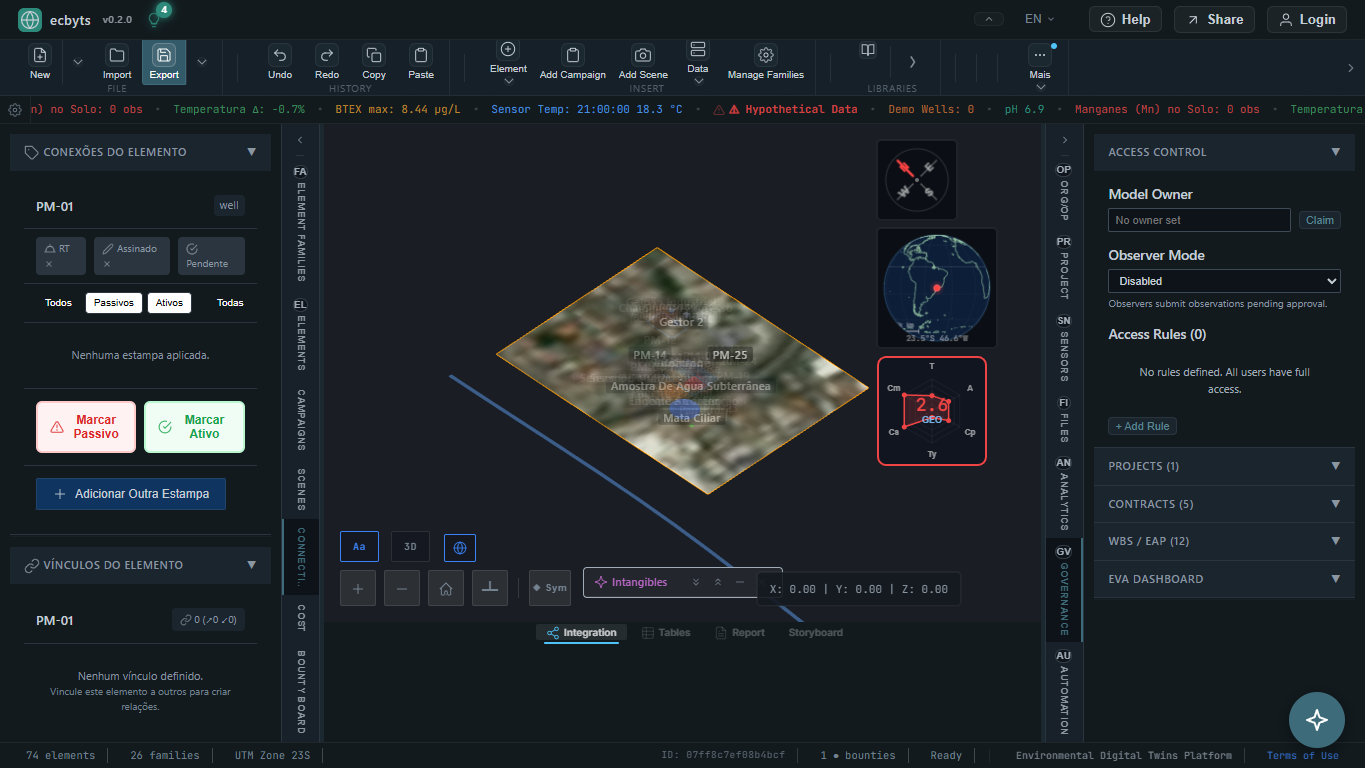Switch to the Report tab
Screen dimensions: 1365x768
(740, 633)
